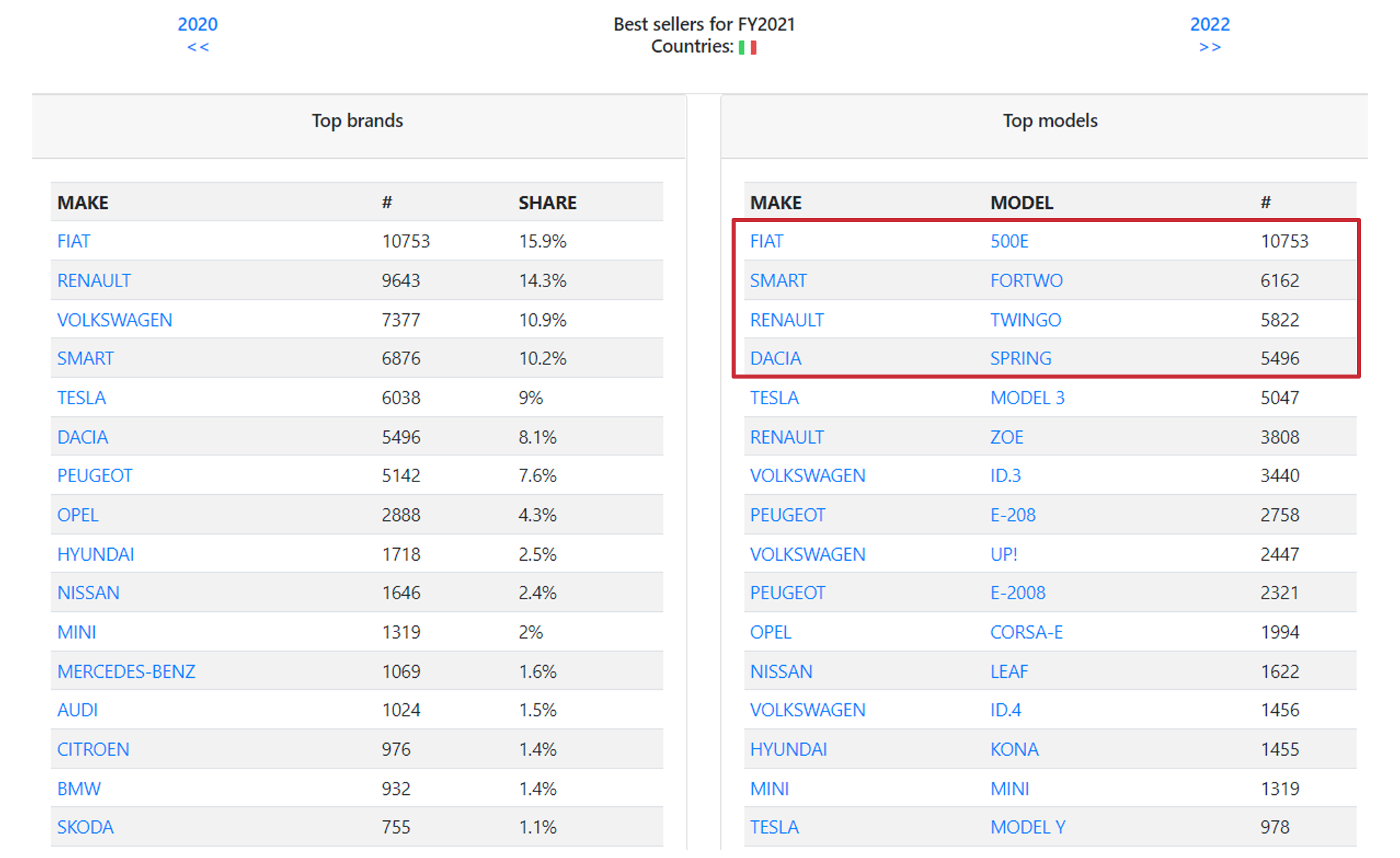Screen dimensions: 1400x858
Task: Go to next year 2022
Action: click(x=1209, y=24)
